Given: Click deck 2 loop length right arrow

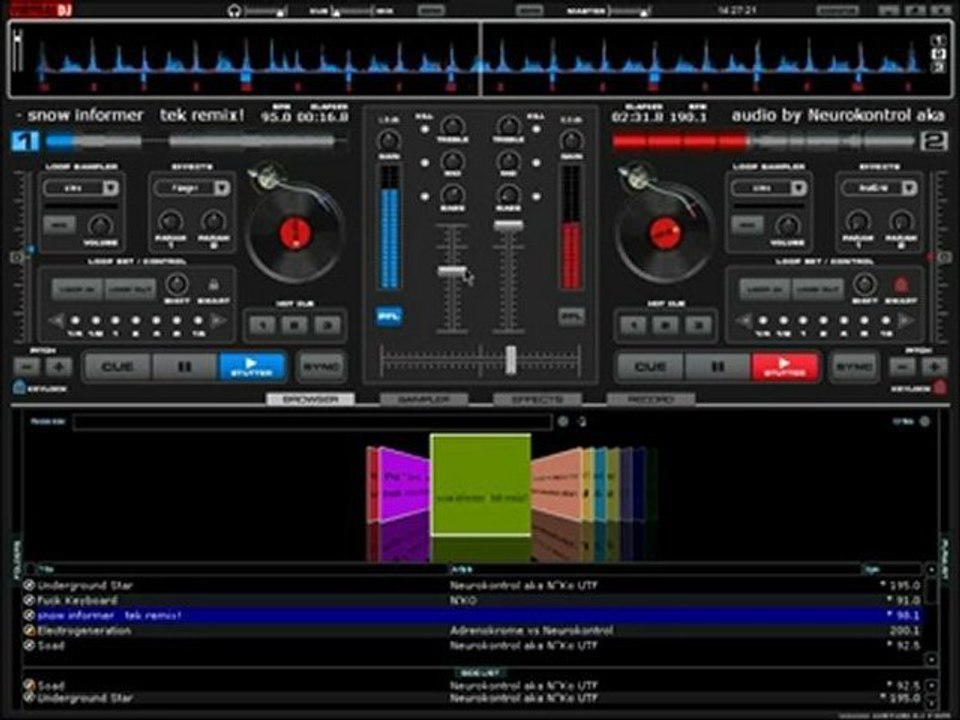Looking at the screenshot, I should [906, 320].
